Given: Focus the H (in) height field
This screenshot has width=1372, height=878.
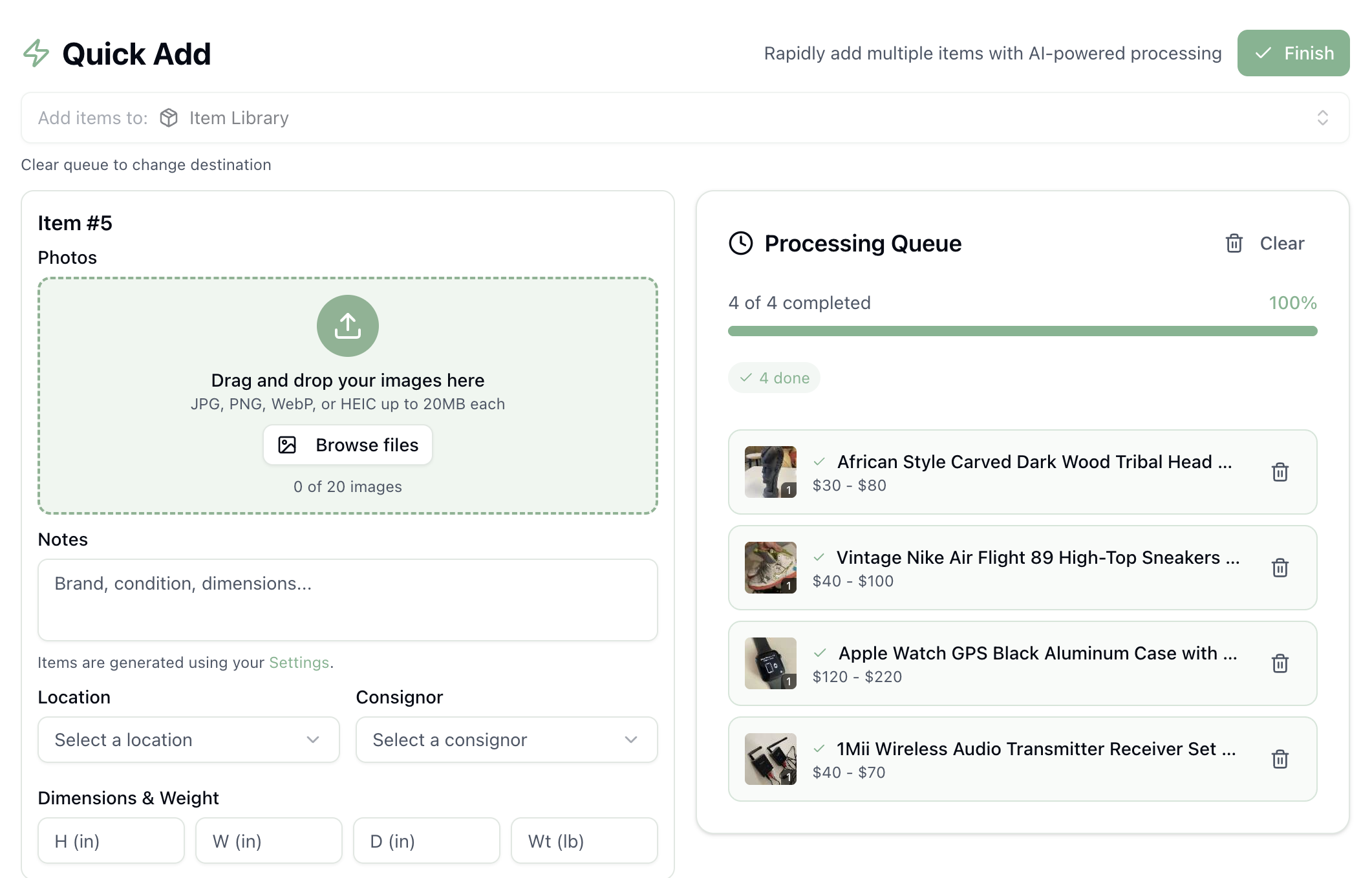Looking at the screenshot, I should 111,841.
